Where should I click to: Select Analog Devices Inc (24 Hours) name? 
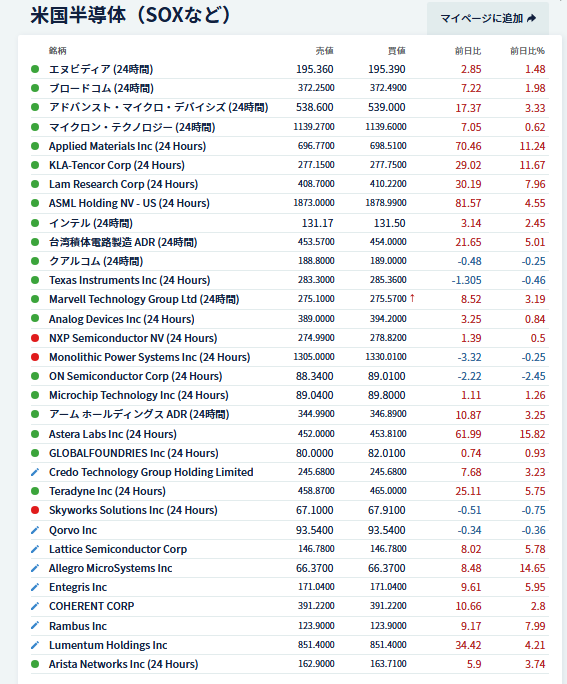click(x=121, y=319)
